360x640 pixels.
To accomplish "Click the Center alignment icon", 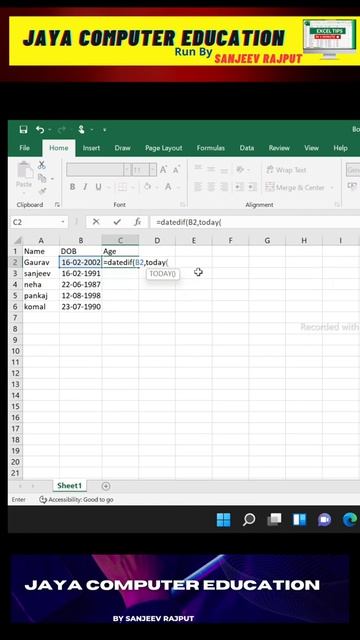I will [211, 187].
